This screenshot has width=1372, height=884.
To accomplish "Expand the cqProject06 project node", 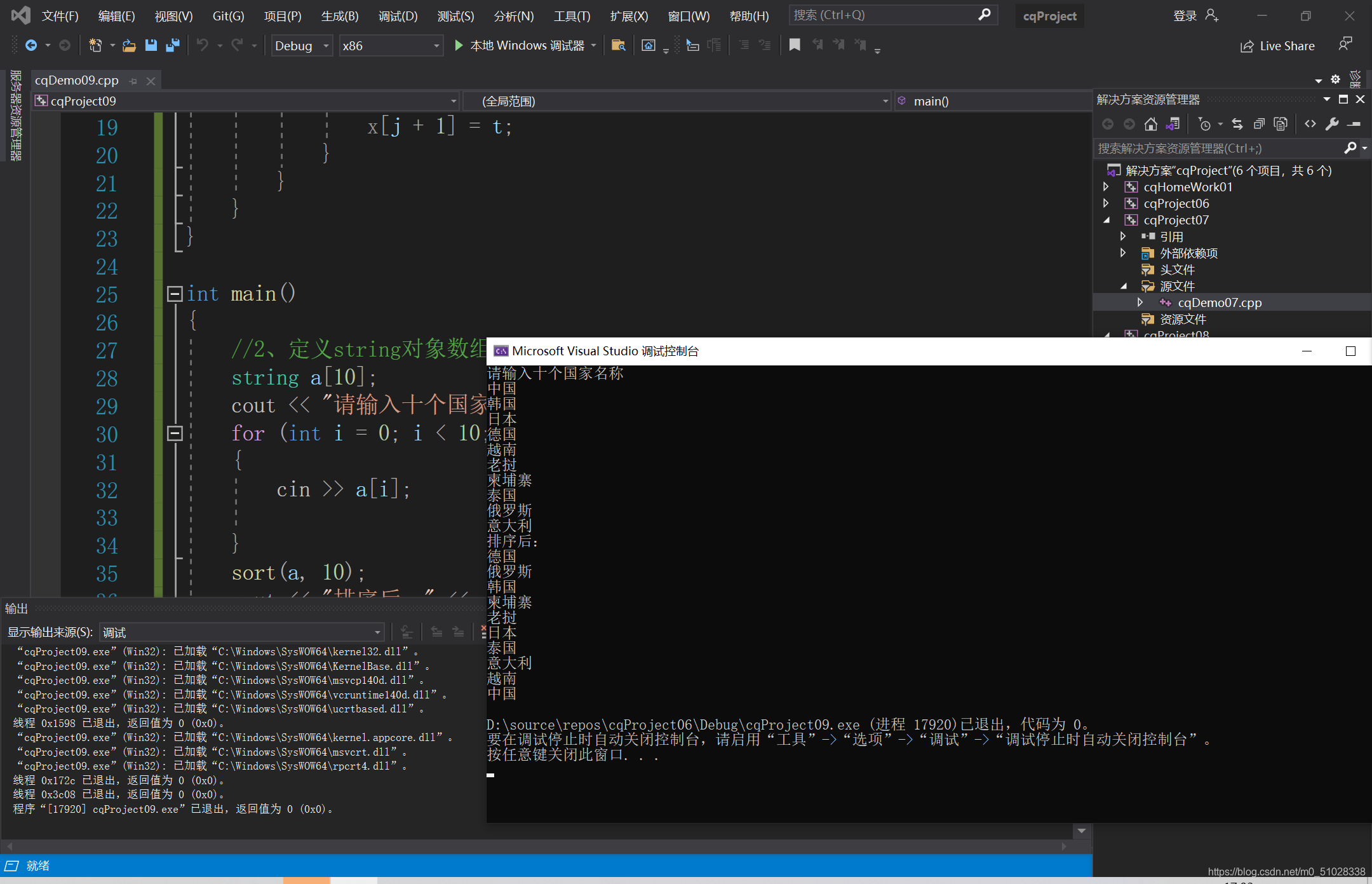I will pos(1106,203).
